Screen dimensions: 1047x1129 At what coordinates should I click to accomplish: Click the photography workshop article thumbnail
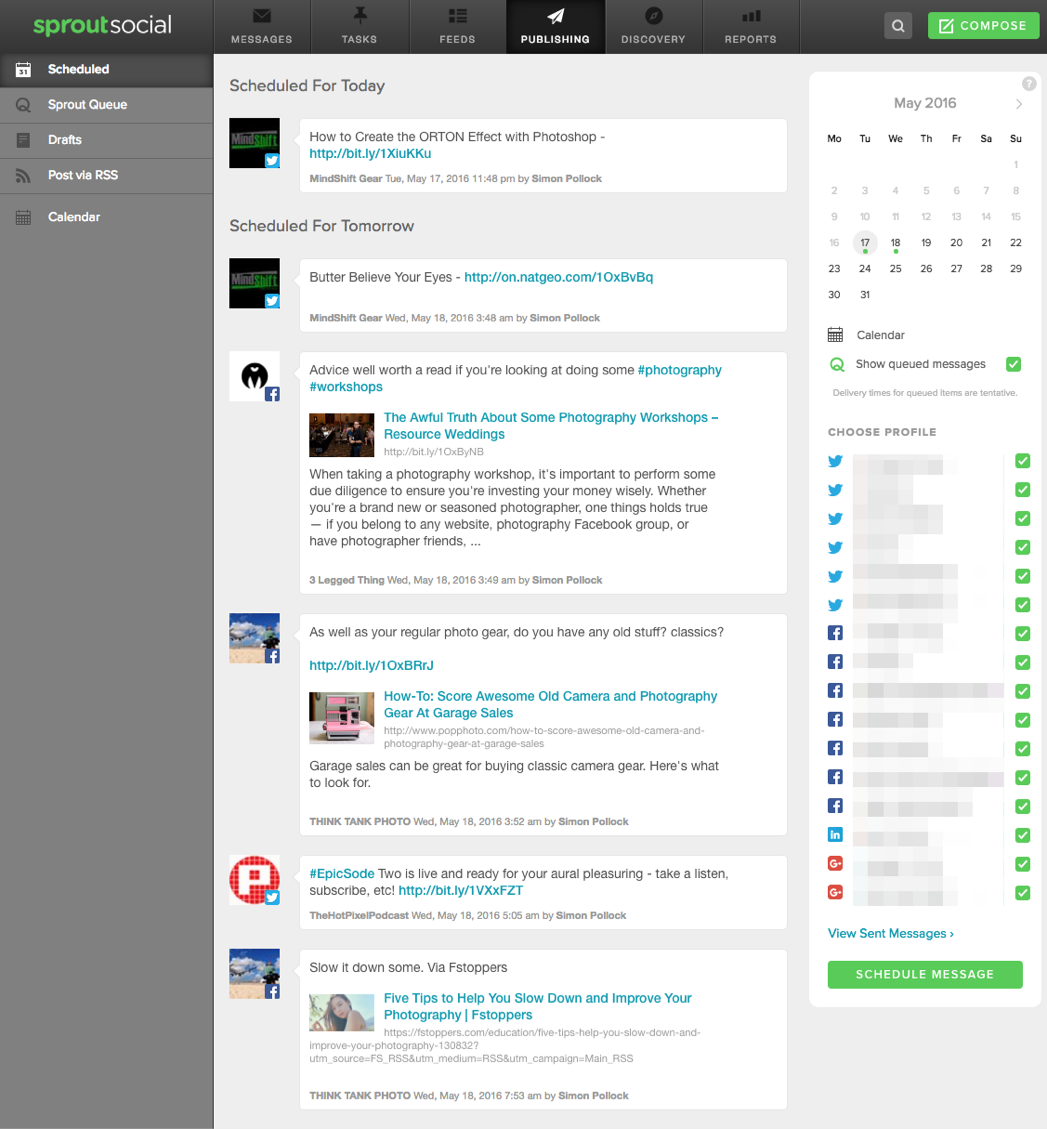pyautogui.click(x=341, y=435)
